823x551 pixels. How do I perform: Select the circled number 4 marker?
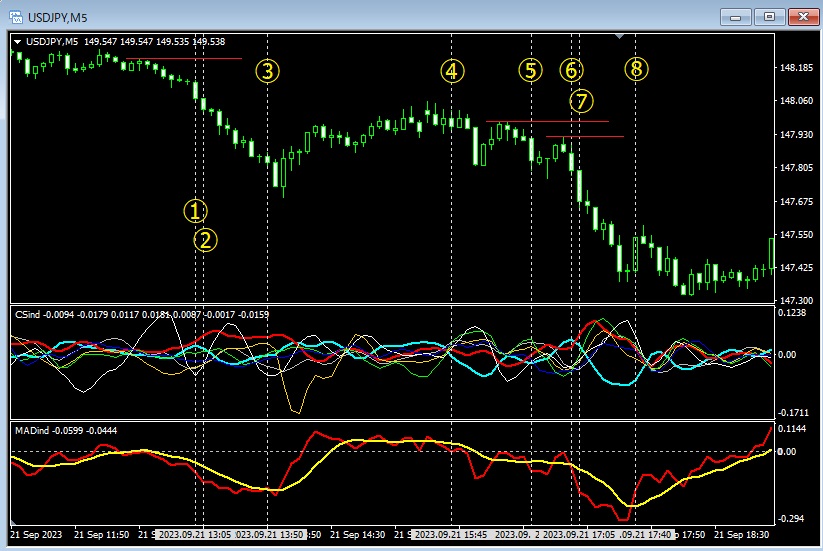point(452,71)
